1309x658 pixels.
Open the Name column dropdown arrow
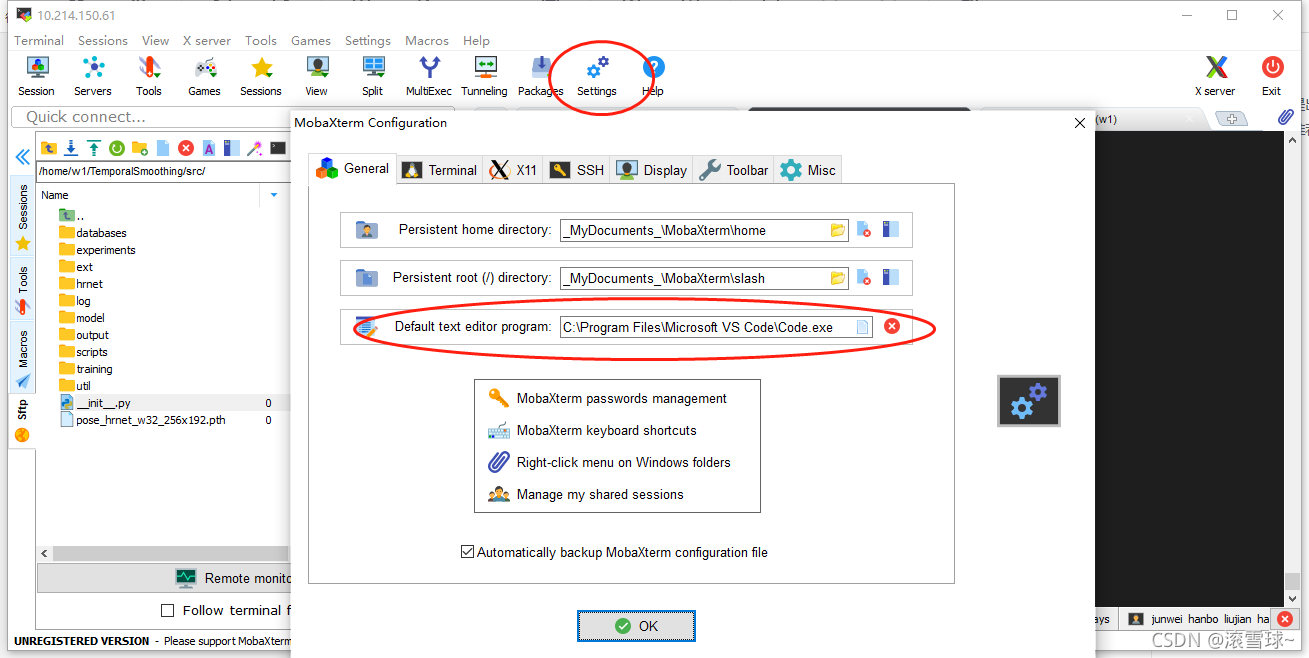274,195
